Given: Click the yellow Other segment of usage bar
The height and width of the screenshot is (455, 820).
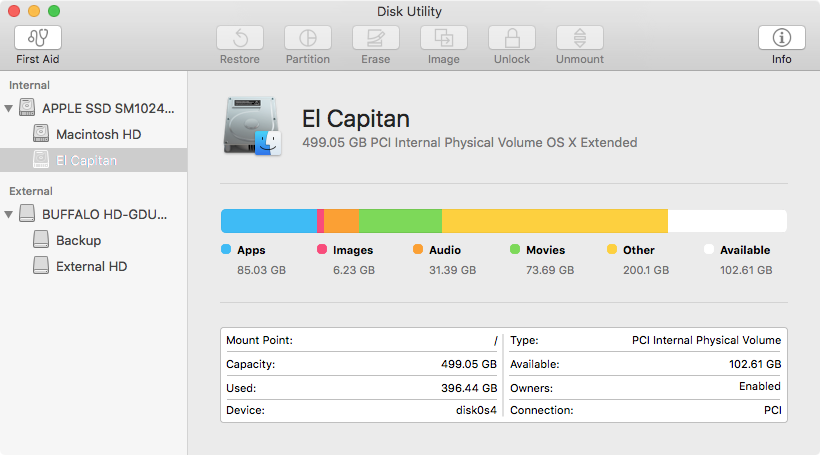Looking at the screenshot, I should pyautogui.click(x=555, y=221).
